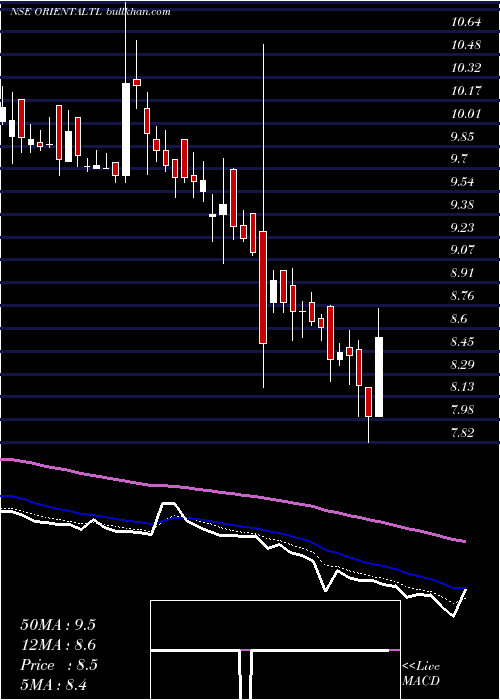Click the 9.85 price axis label

pyautogui.click(x=462, y=137)
